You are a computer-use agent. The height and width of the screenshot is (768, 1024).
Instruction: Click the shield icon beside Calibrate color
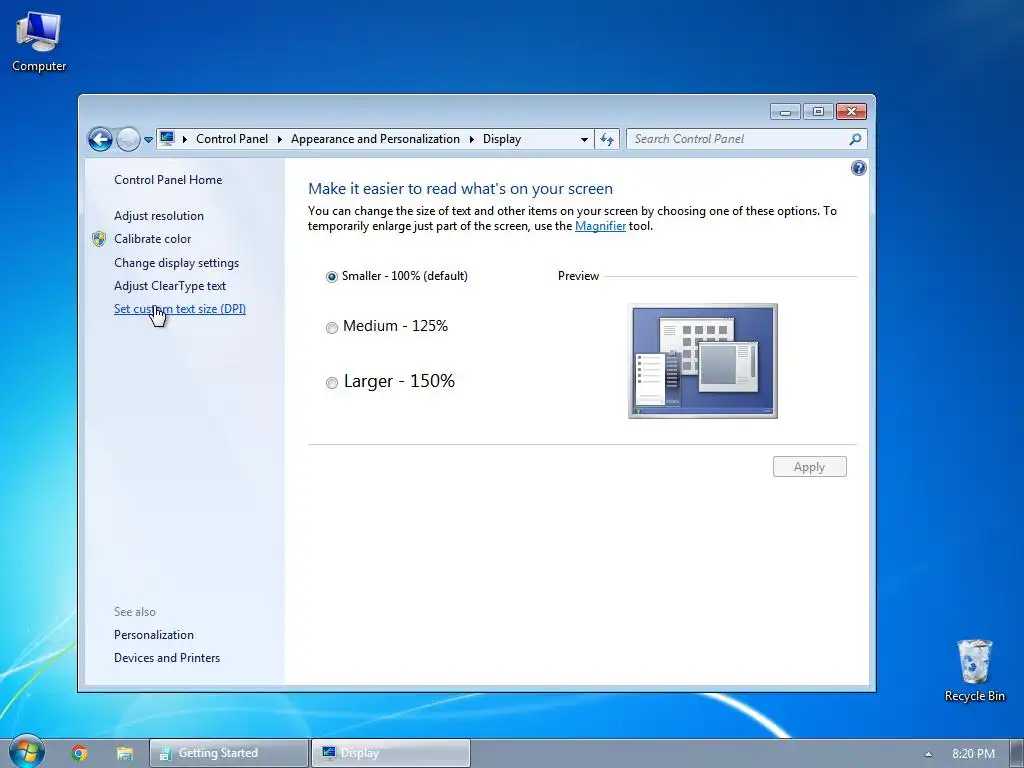click(x=99, y=239)
